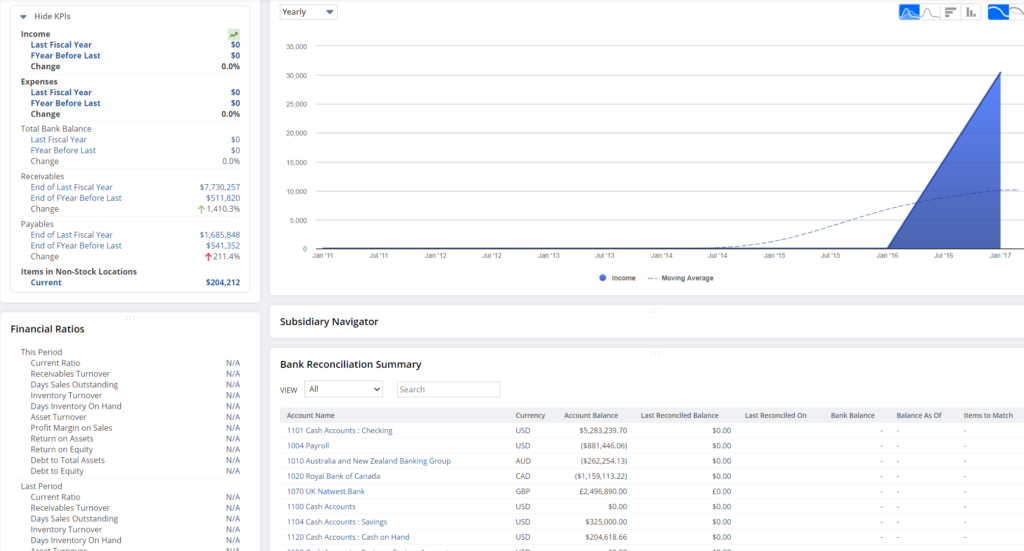The height and width of the screenshot is (551, 1024).
Task: Open Debt to Equity ratio
Action: click(57, 471)
